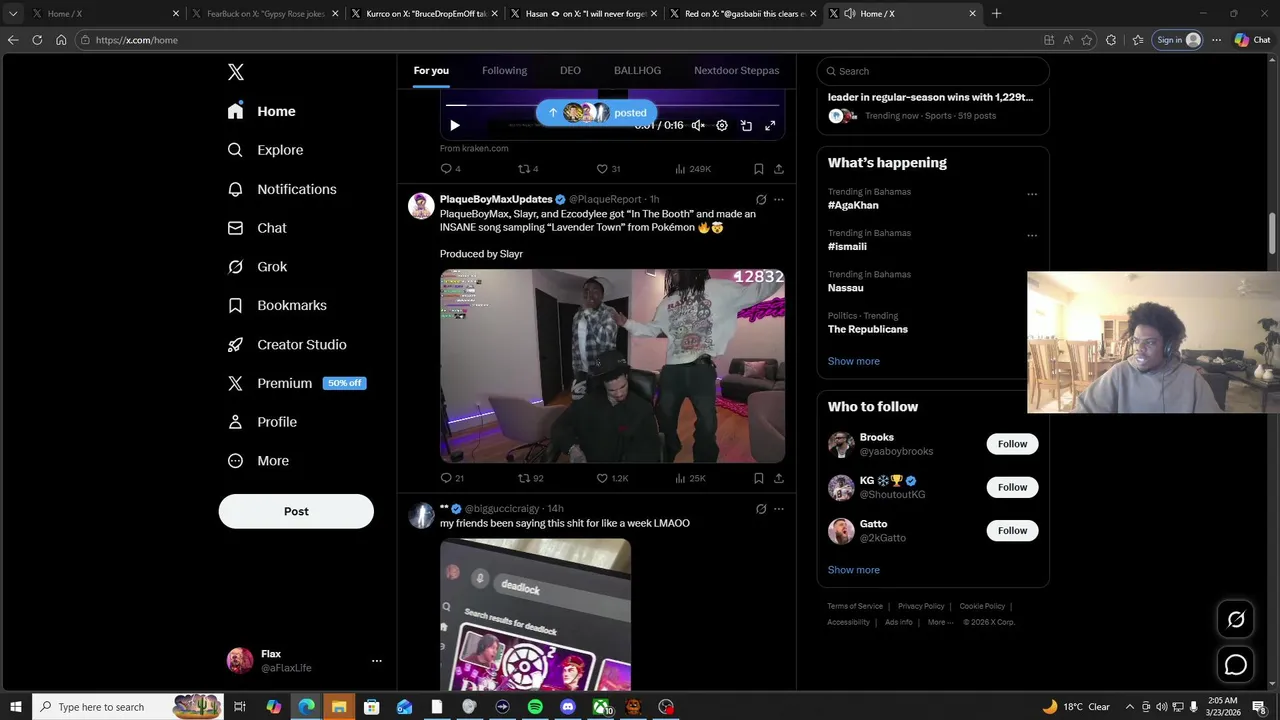Open the floating chat messages button
The image size is (1280, 720).
tap(1236, 665)
